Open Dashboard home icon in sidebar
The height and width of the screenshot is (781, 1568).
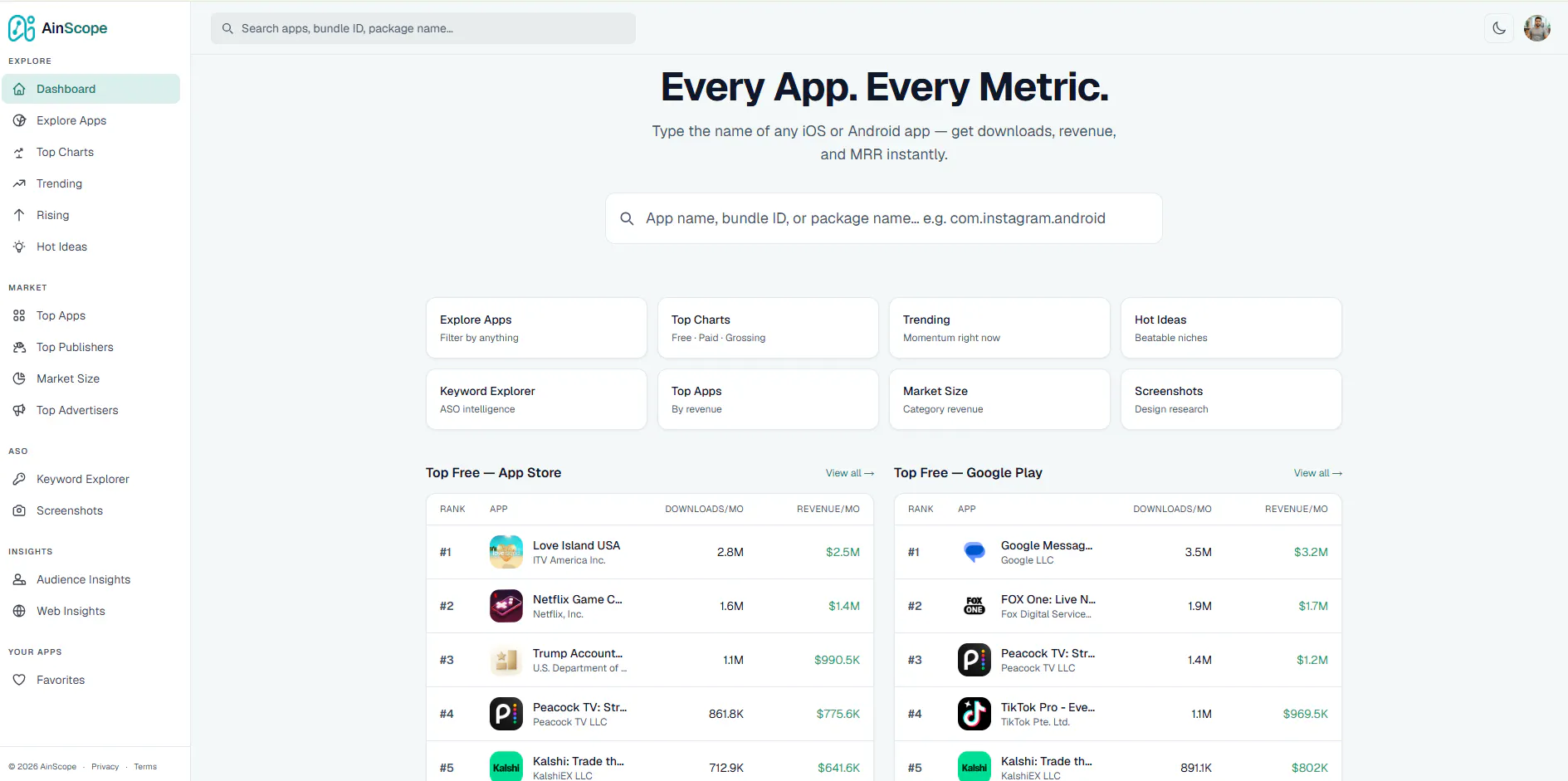coord(19,89)
